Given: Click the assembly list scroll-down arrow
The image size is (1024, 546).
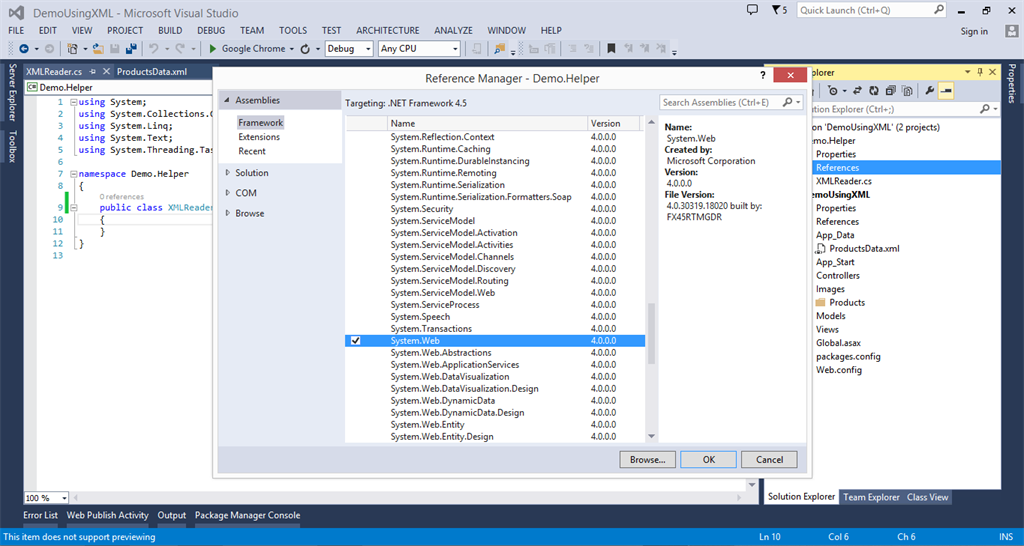Looking at the screenshot, I should (x=651, y=436).
